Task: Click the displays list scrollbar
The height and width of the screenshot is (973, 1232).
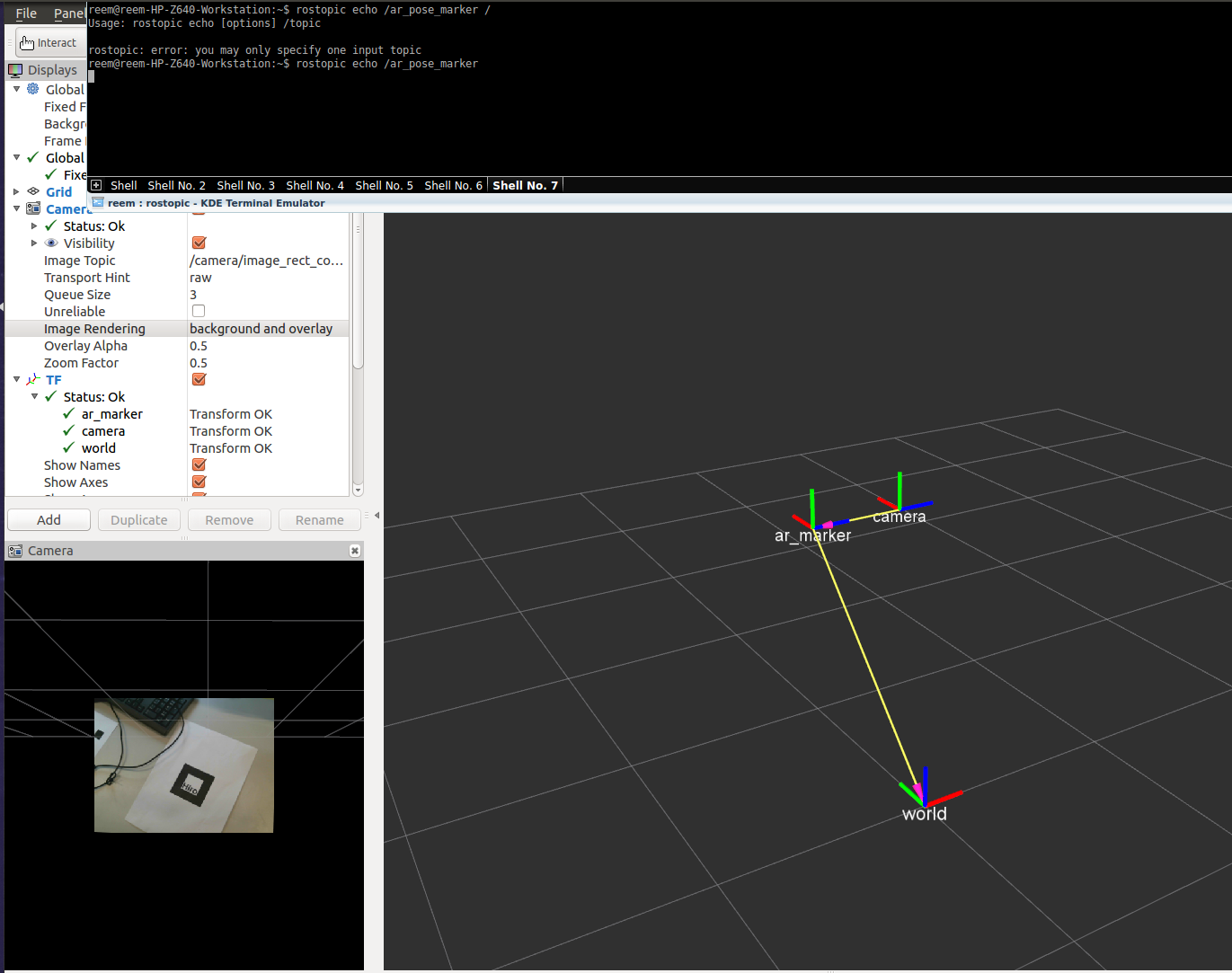Action: point(358,292)
